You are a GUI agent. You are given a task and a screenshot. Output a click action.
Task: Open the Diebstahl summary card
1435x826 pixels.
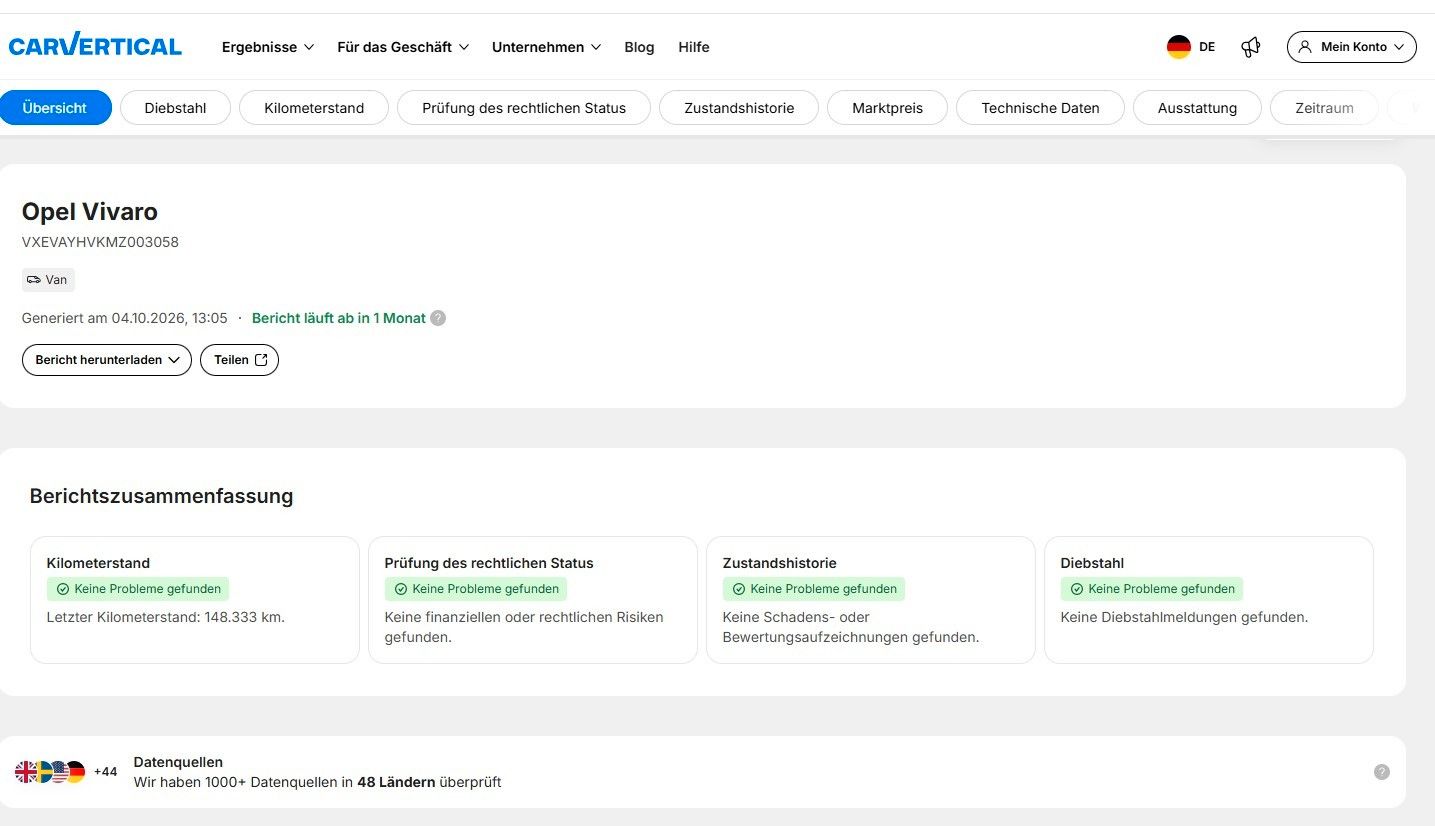1209,600
